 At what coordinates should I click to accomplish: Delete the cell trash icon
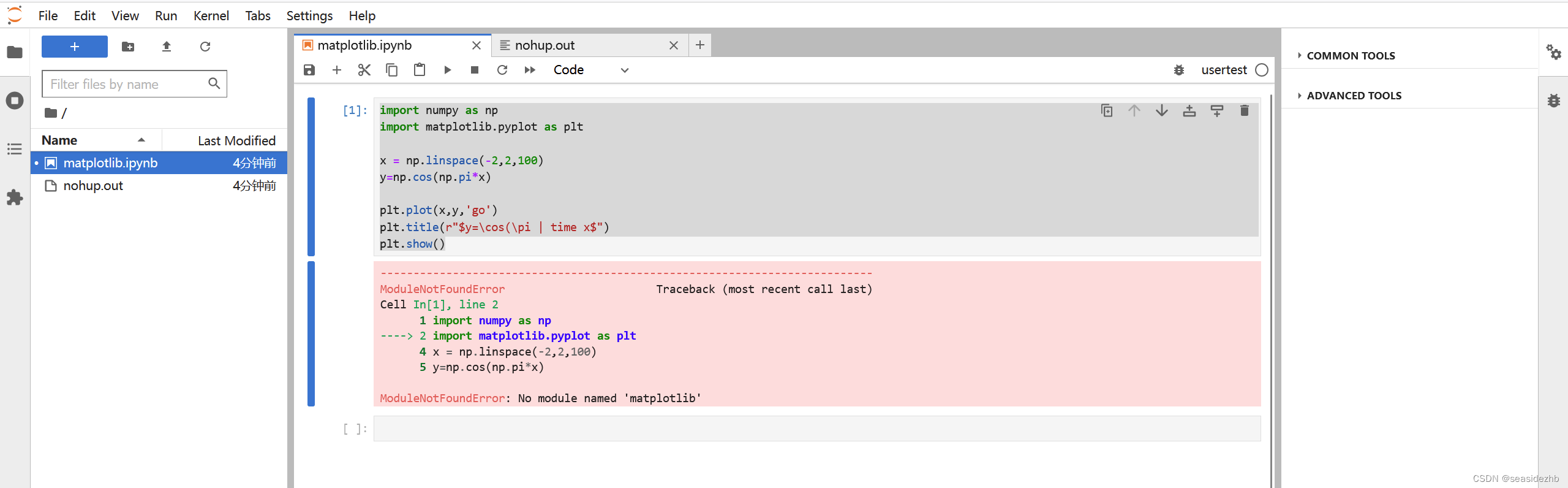pos(1245,110)
